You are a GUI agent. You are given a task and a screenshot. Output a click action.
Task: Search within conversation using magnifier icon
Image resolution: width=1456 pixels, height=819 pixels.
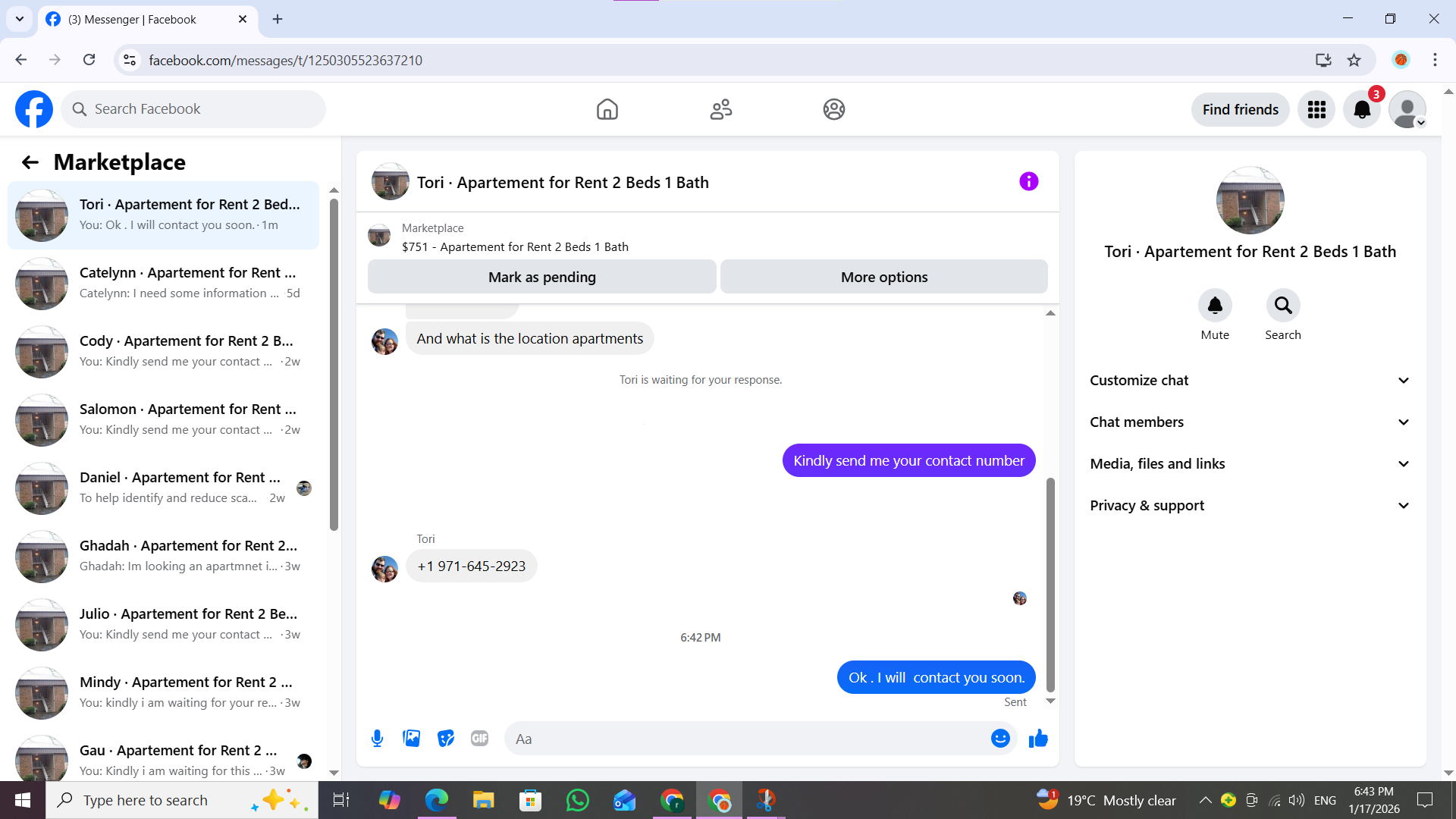1282,306
